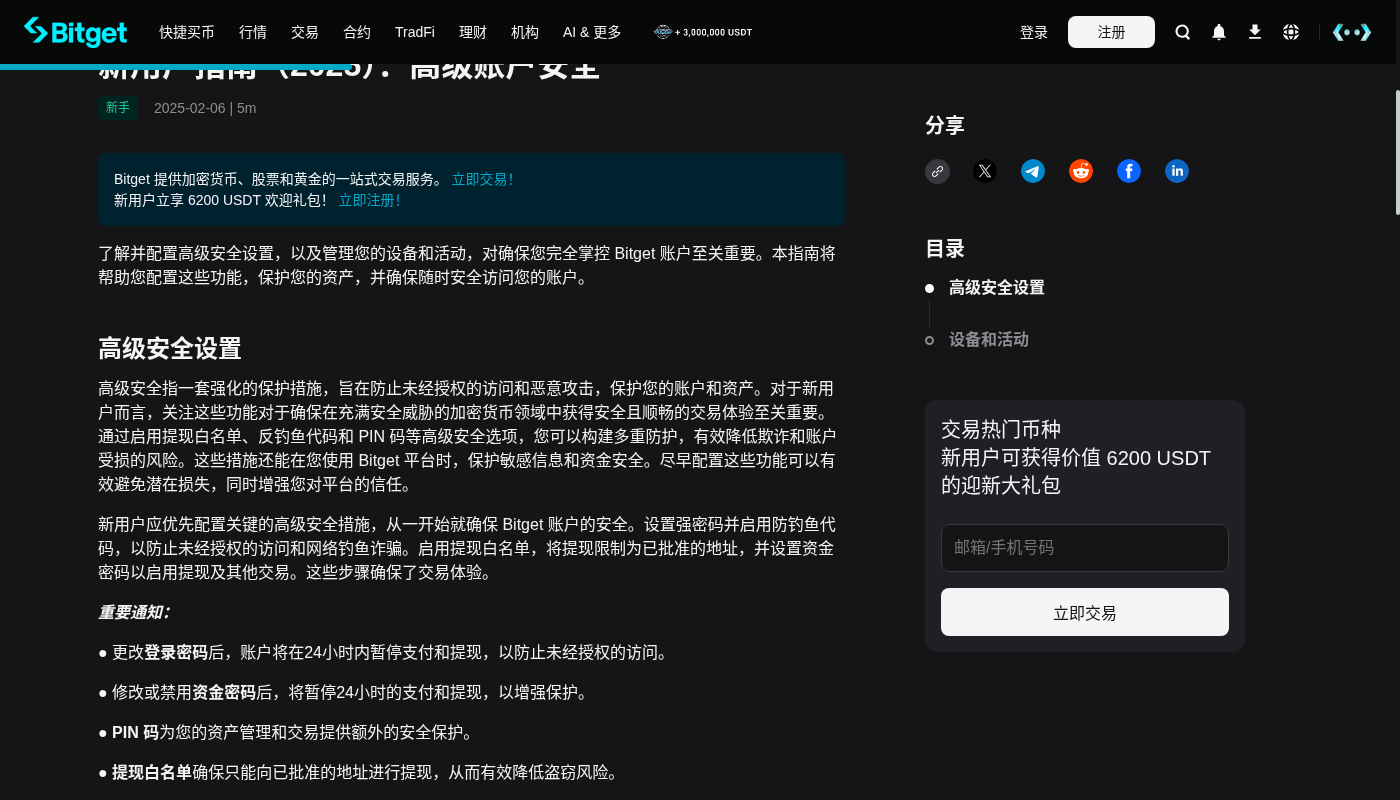This screenshot has width=1400, height=800.
Task: Open the 合约 menu
Action: tap(357, 32)
